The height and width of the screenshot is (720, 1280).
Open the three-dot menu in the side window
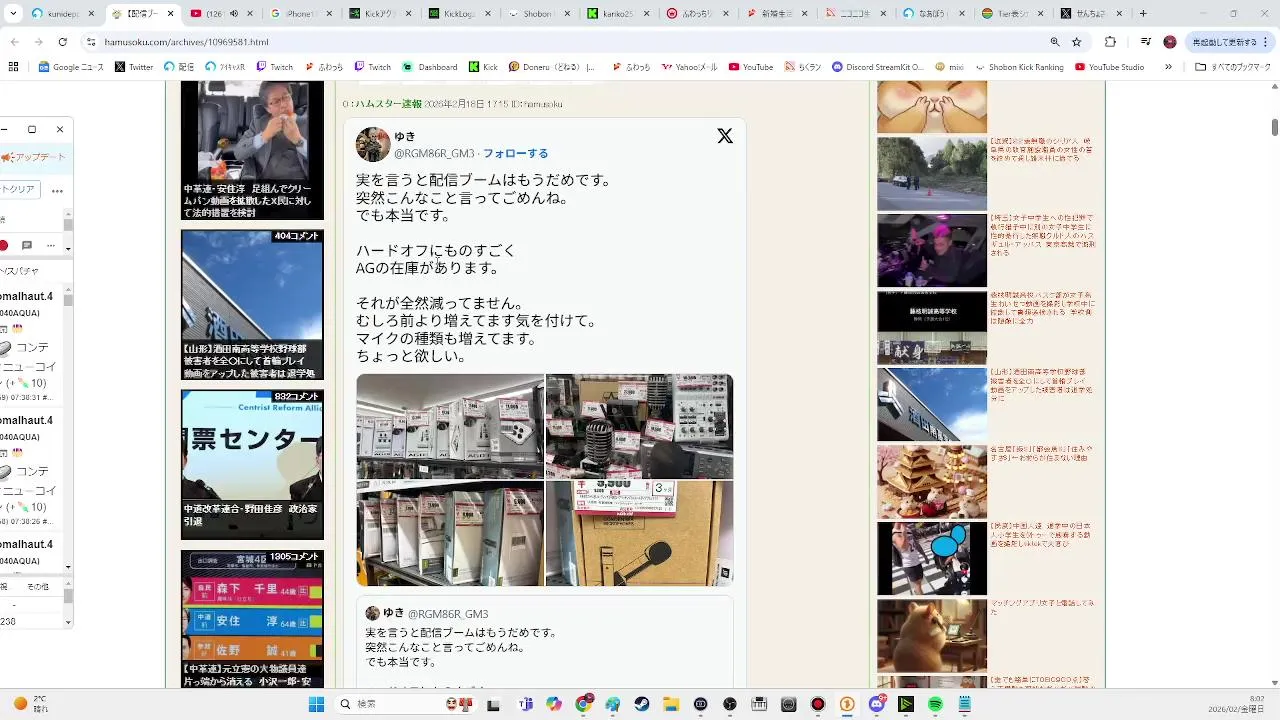[x=57, y=190]
